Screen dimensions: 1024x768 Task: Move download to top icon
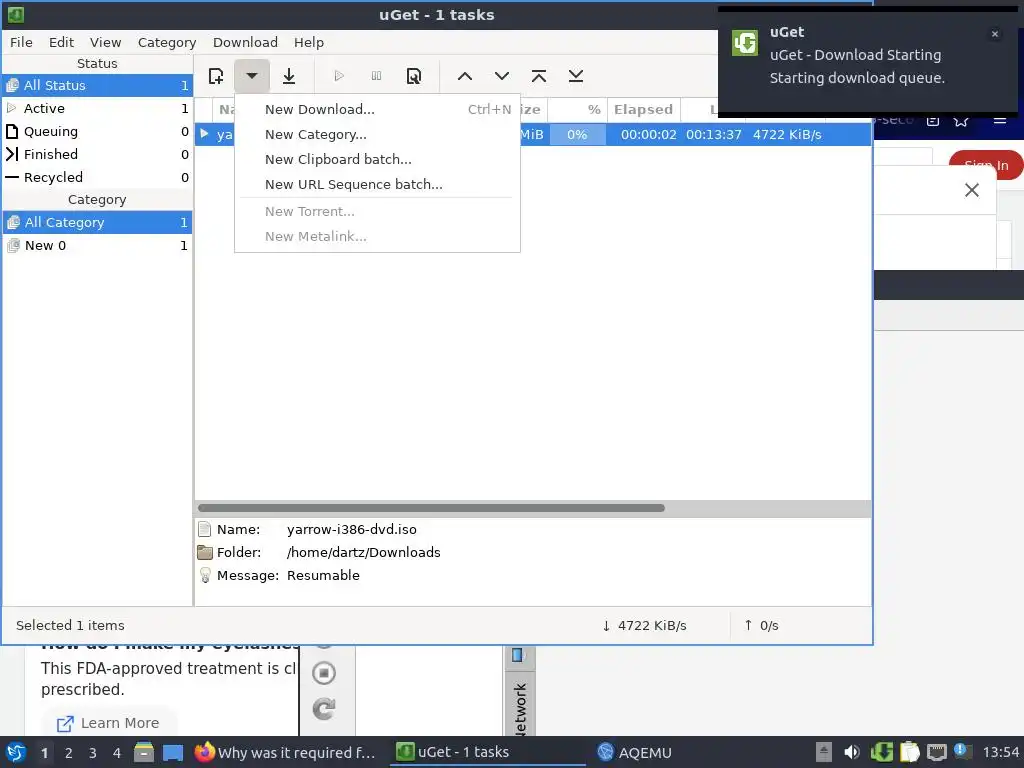pyautogui.click(x=539, y=76)
